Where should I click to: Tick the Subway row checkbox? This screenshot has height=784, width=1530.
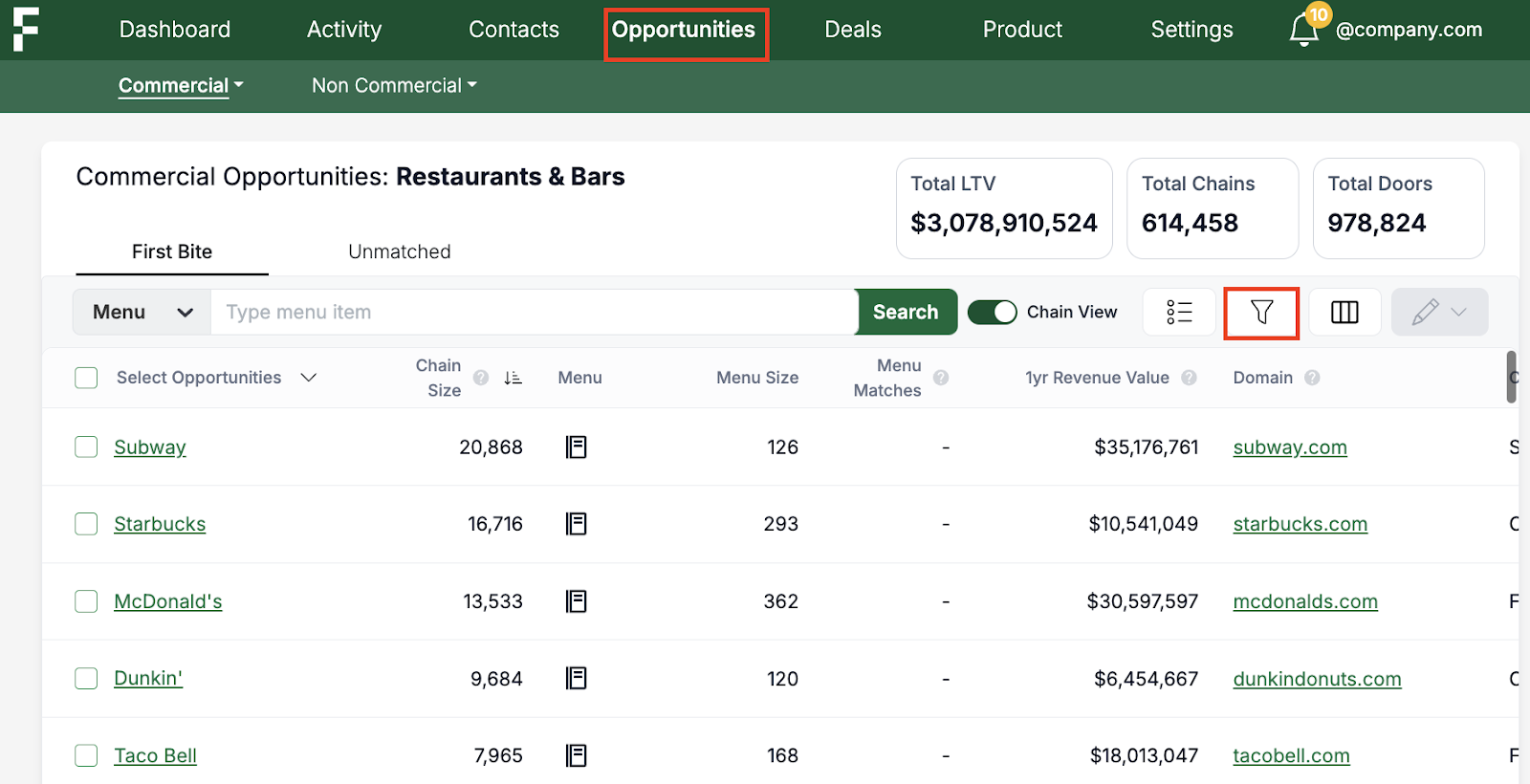[x=86, y=447]
